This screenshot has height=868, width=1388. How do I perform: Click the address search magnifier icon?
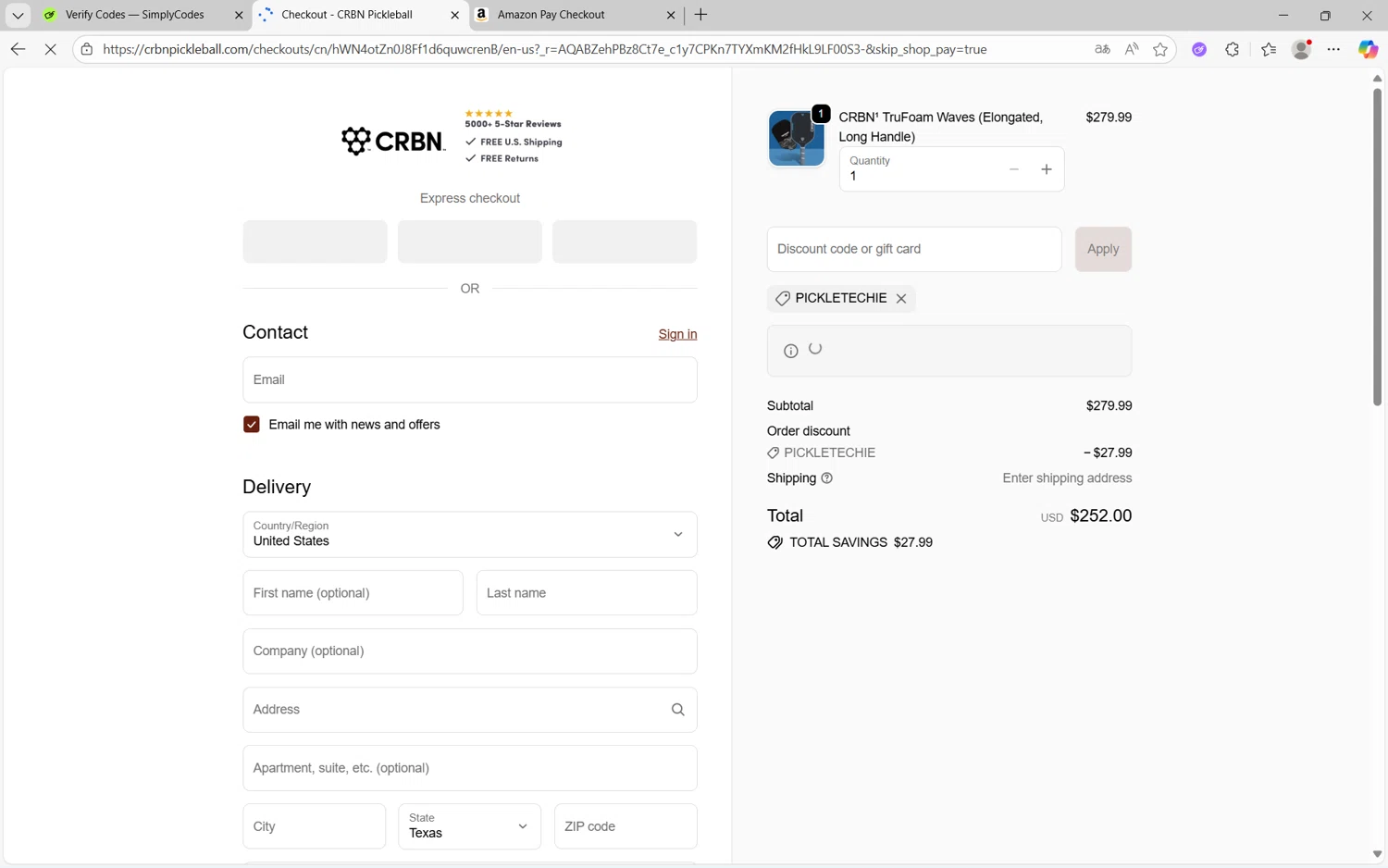[677, 710]
